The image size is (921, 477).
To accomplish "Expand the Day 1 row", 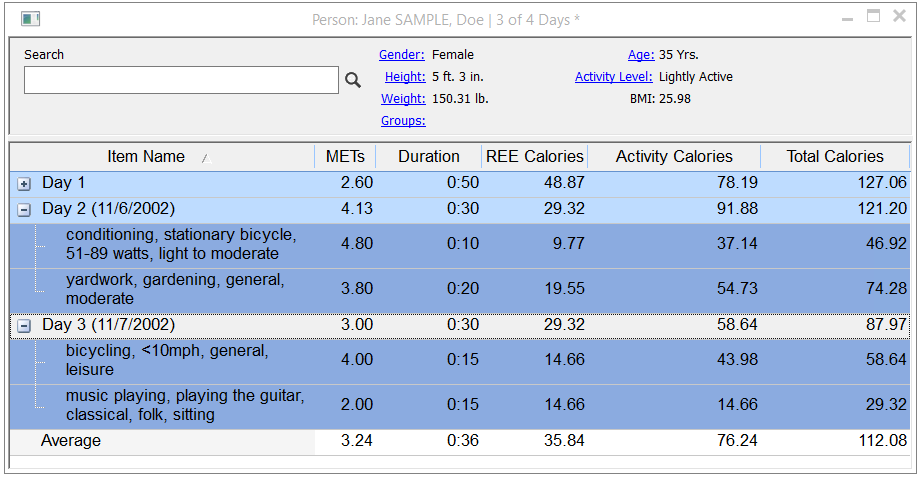I will [x=24, y=184].
